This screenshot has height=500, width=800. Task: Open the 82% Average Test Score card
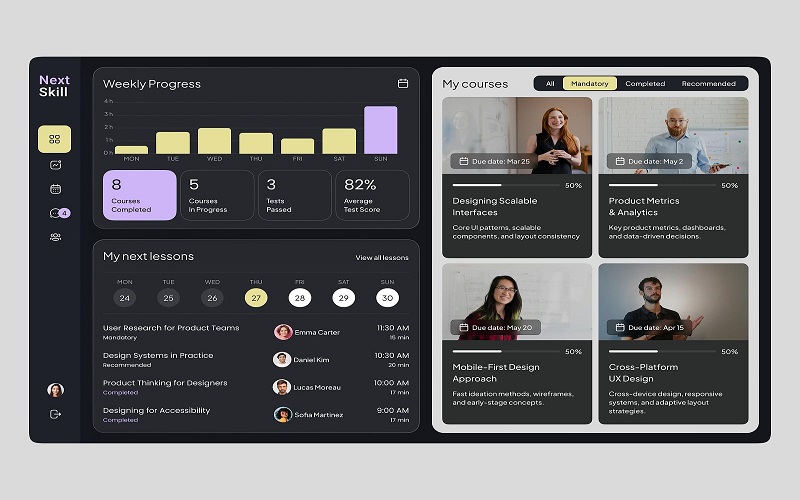[372, 195]
